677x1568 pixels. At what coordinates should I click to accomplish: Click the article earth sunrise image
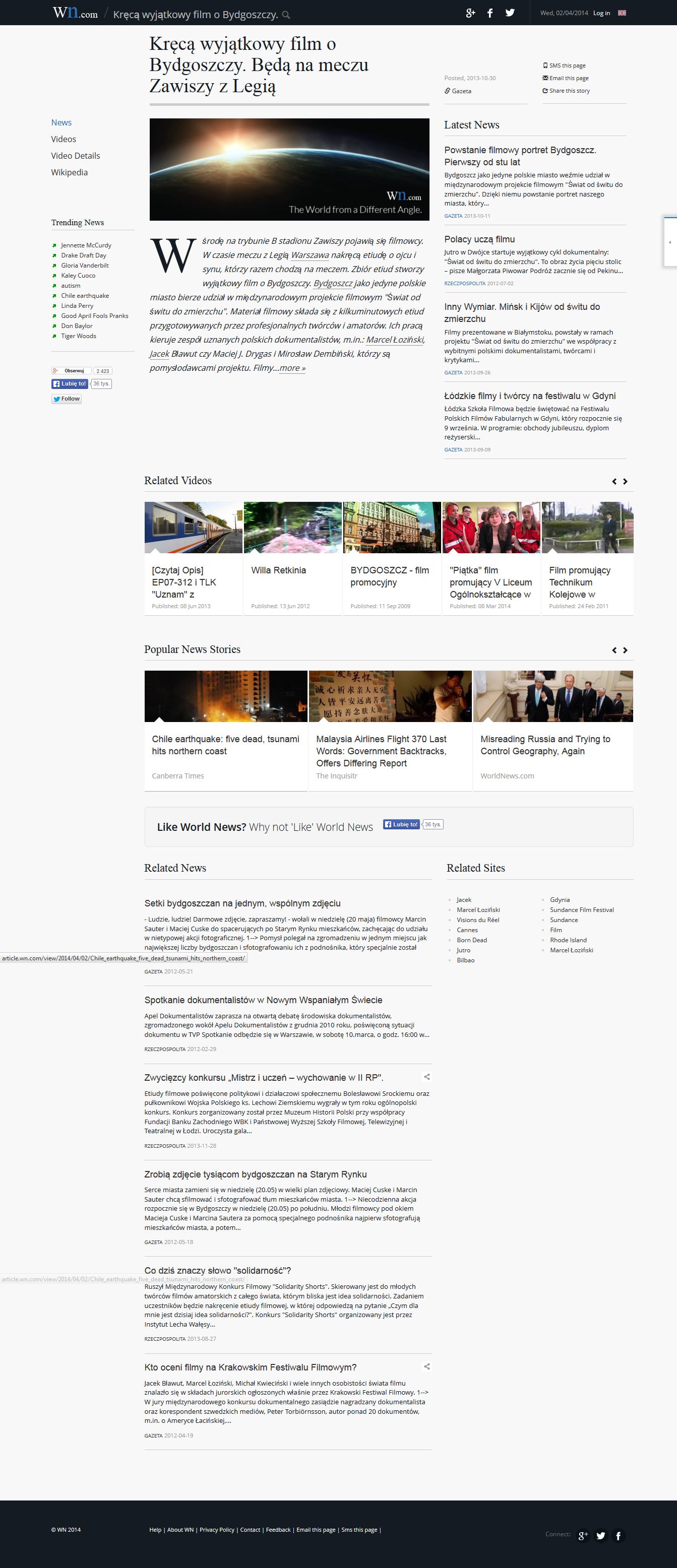289,169
